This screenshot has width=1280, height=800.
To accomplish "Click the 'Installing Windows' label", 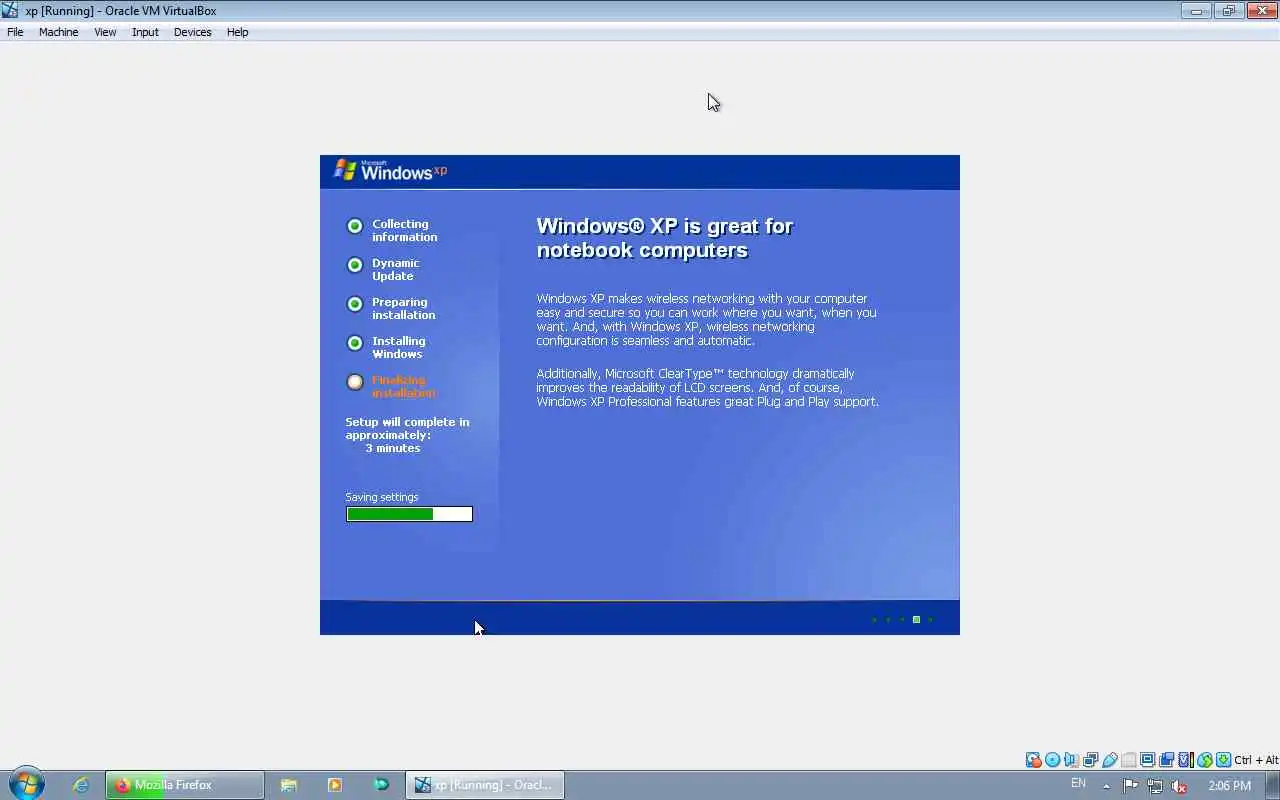I will point(398,348).
